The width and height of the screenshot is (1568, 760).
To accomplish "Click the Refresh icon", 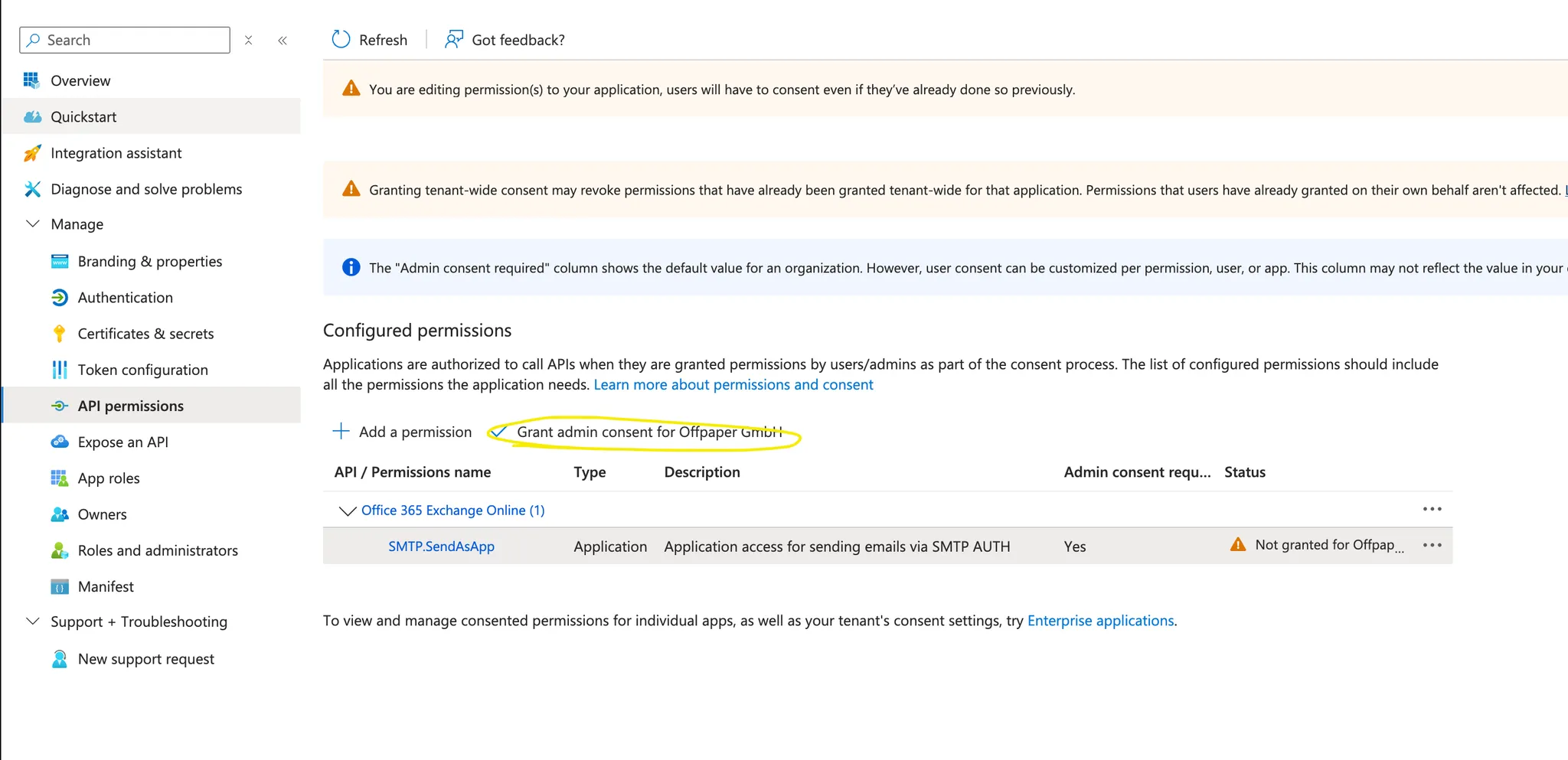I will pos(341,40).
